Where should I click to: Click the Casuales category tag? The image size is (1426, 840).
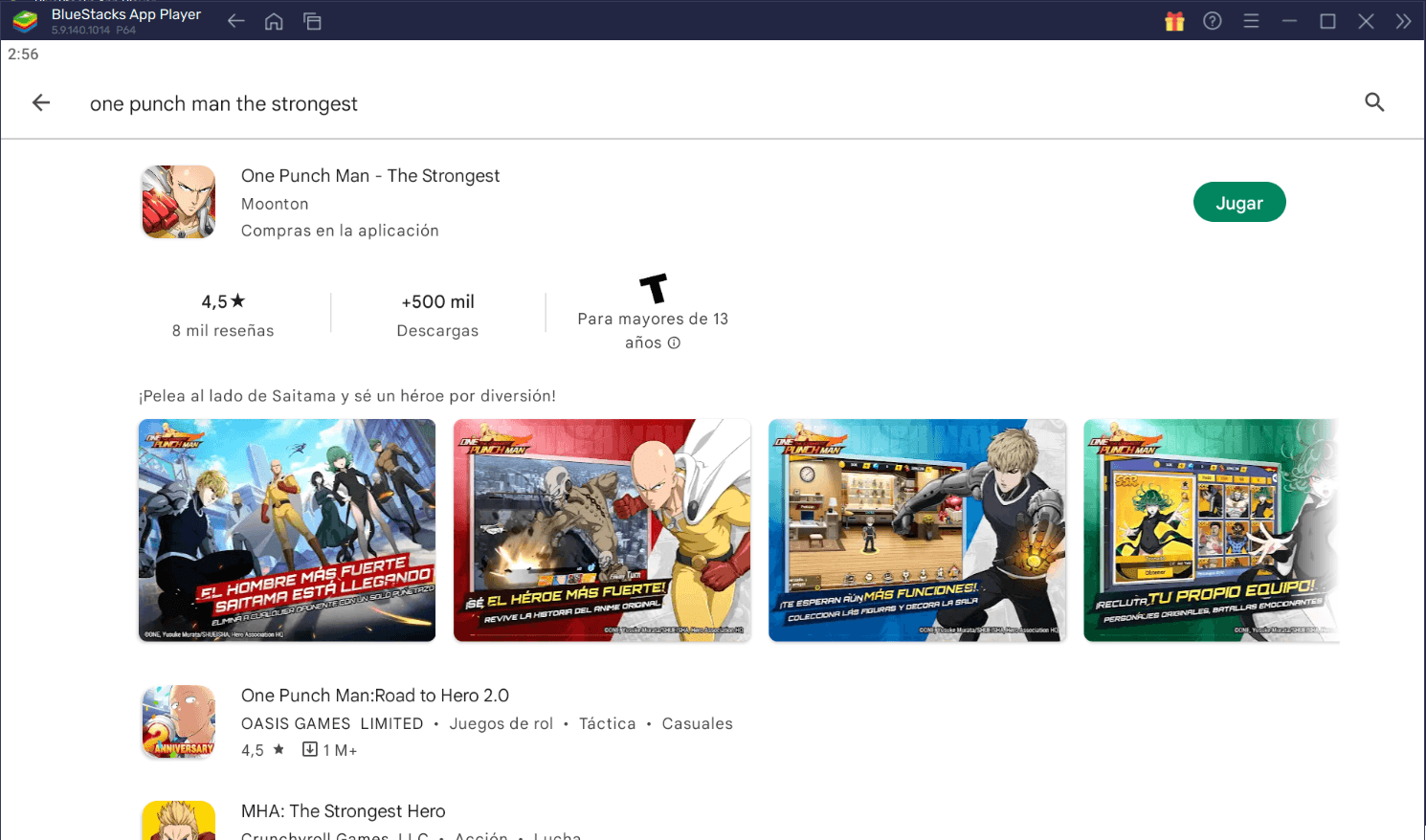click(x=698, y=723)
